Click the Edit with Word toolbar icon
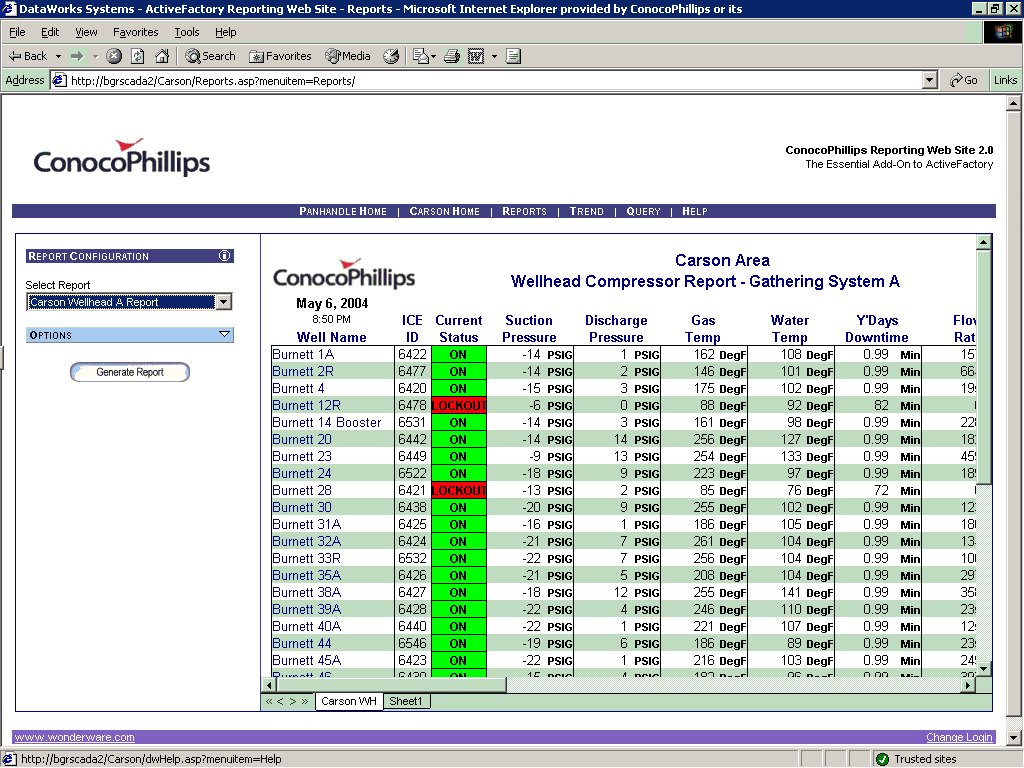Image resolution: width=1024 pixels, height=768 pixels. point(476,56)
